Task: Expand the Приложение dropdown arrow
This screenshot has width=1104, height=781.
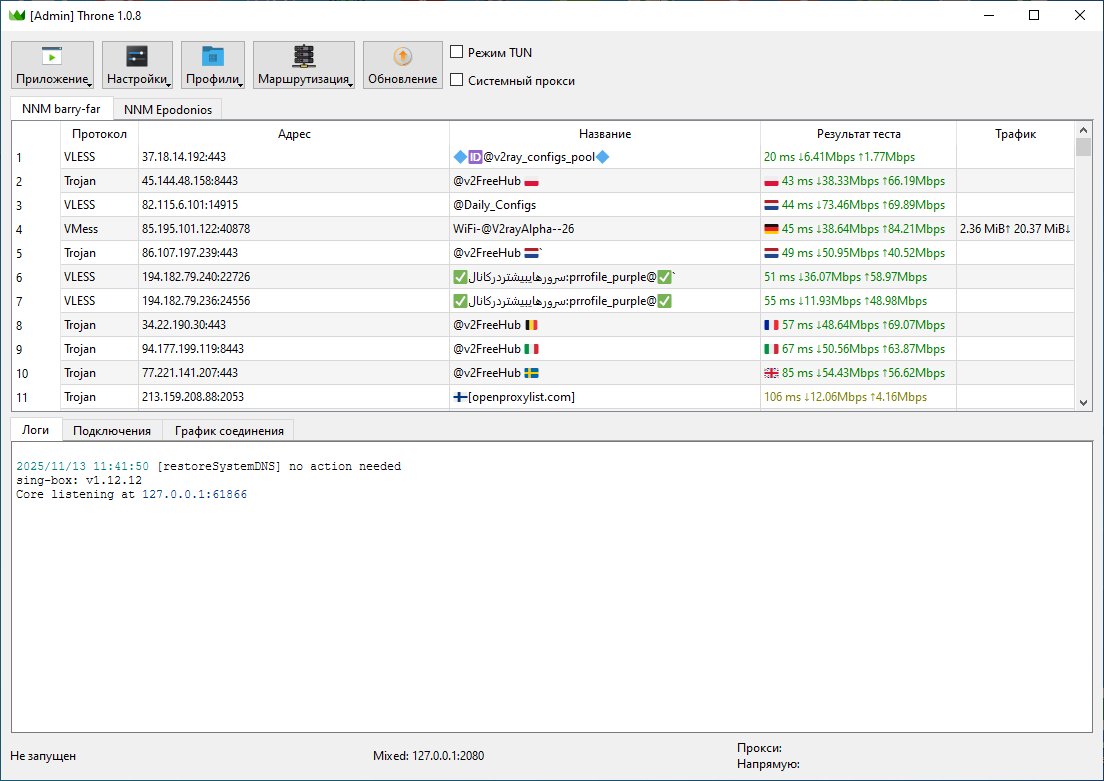Action: 89,84
